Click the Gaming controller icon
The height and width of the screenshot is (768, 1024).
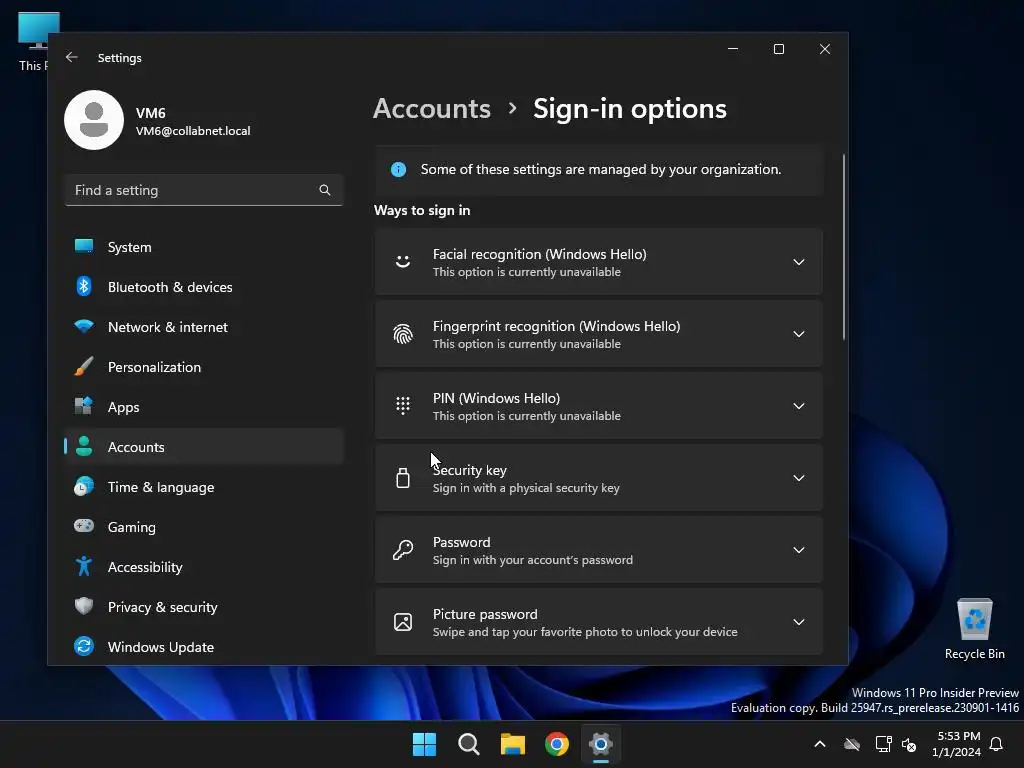point(84,526)
